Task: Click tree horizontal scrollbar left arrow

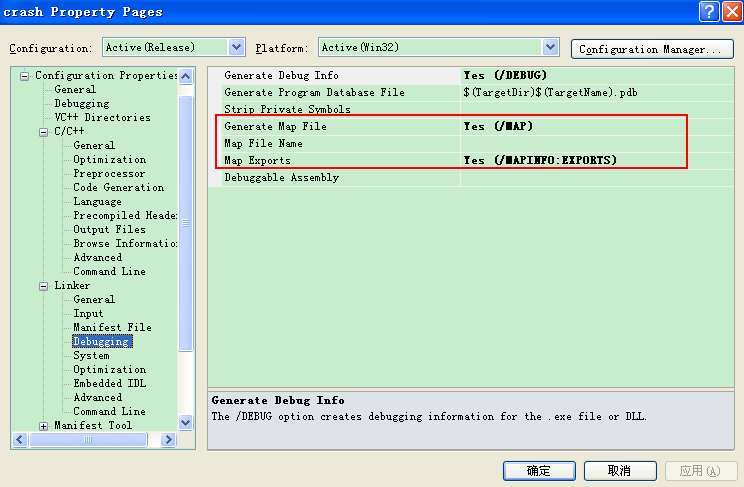Action: [19, 440]
